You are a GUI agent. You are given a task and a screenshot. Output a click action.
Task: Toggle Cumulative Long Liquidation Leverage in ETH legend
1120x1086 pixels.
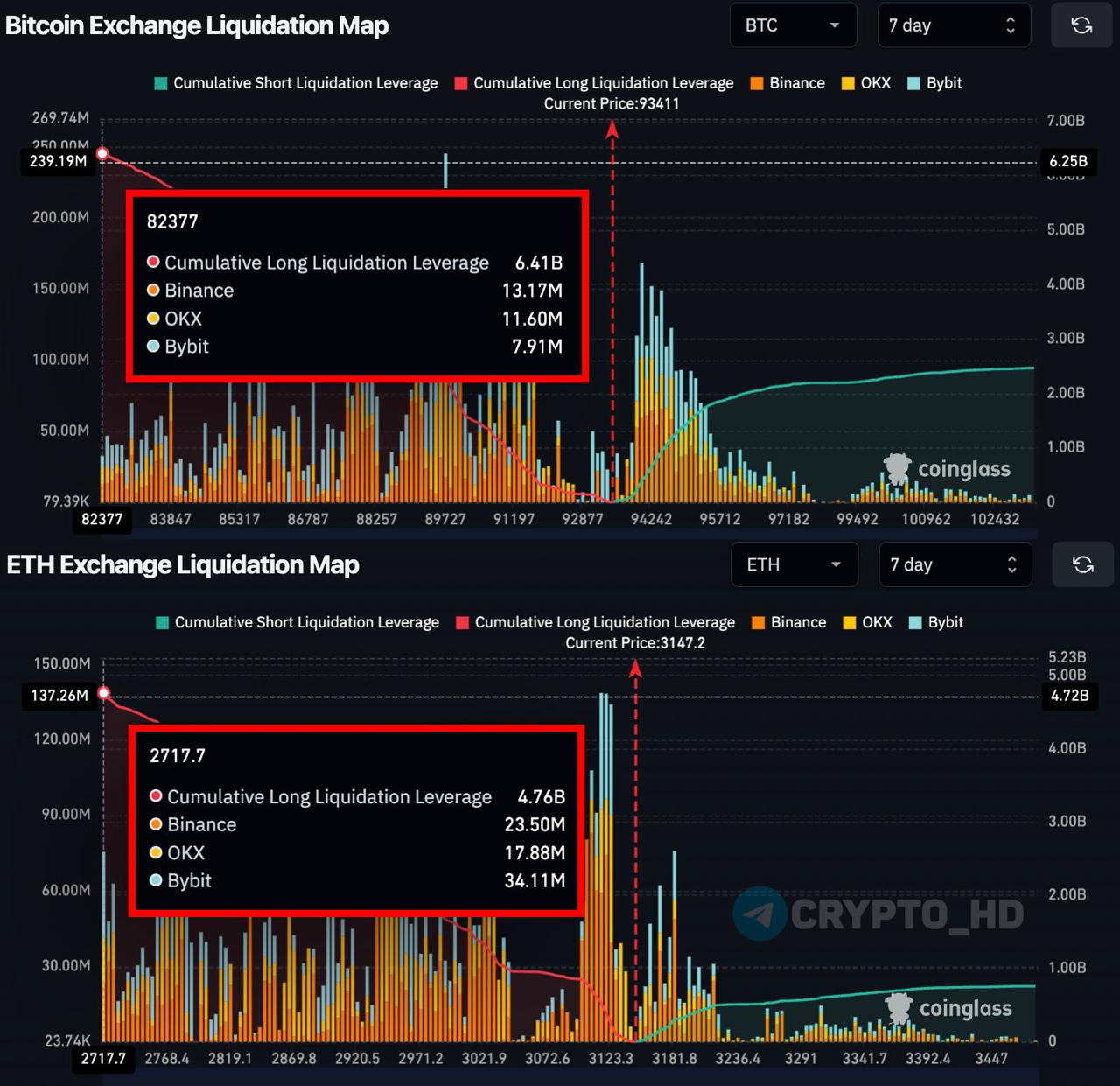pos(596,622)
